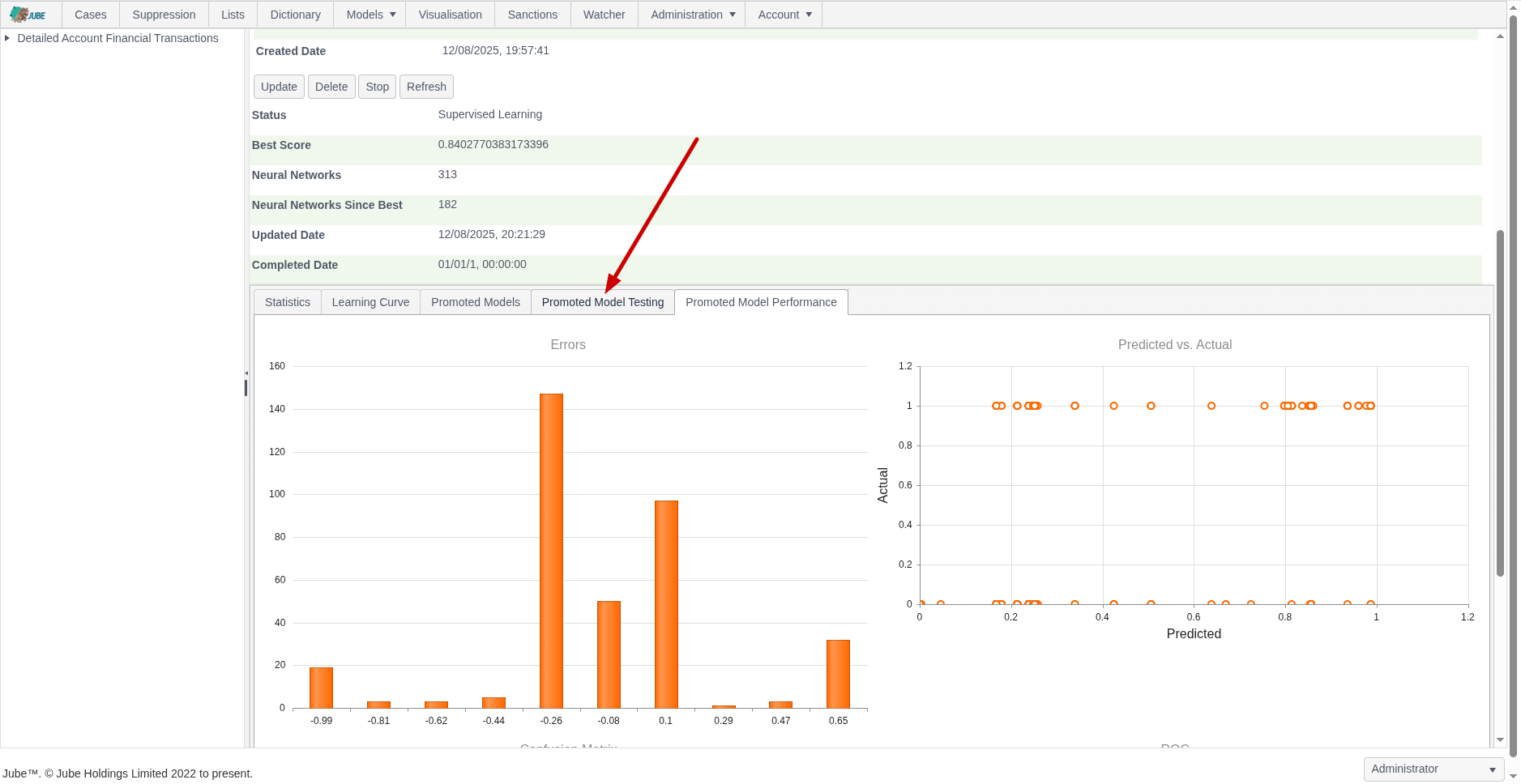Go to Suppression menu
The height and width of the screenshot is (784, 1521).
point(164,15)
